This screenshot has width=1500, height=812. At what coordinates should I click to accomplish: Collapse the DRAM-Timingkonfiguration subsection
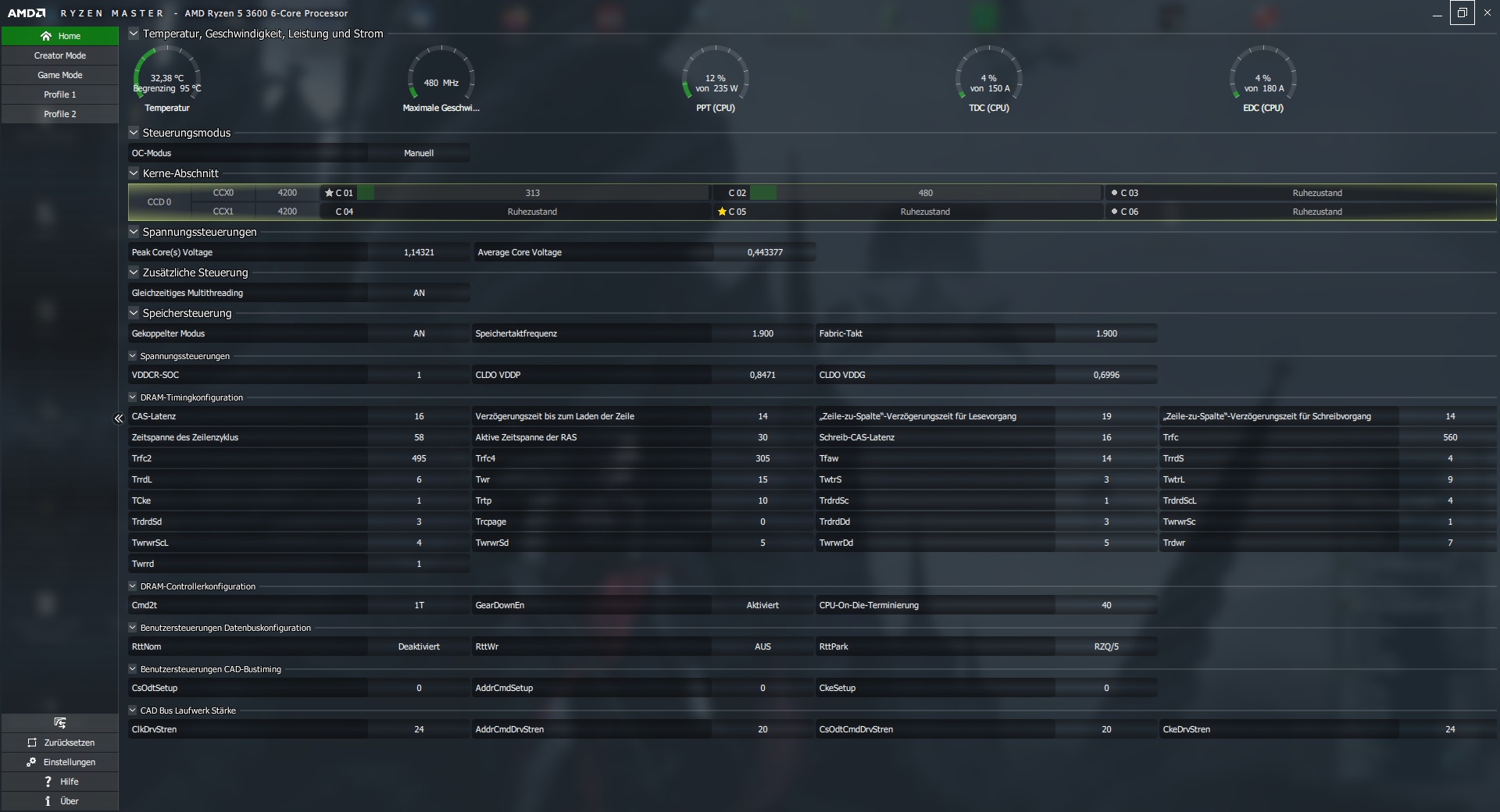click(x=133, y=397)
